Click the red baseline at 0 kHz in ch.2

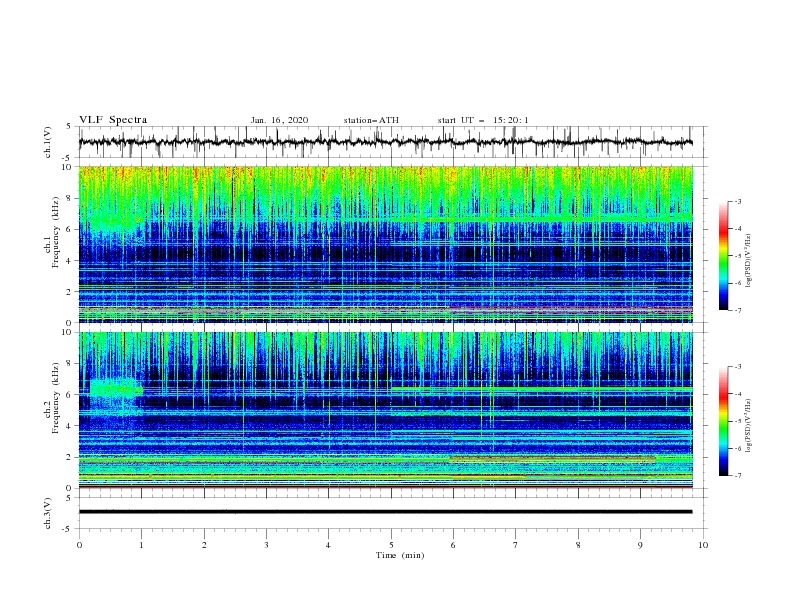point(385,487)
